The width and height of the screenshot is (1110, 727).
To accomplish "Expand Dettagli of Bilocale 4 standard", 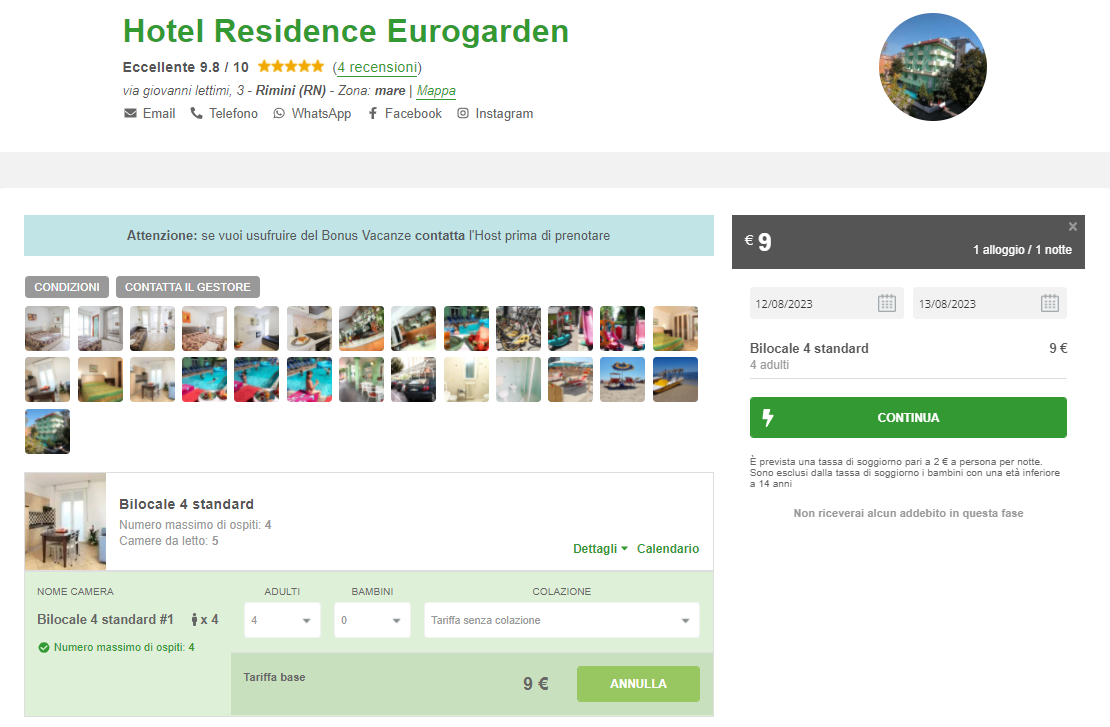I will [600, 549].
